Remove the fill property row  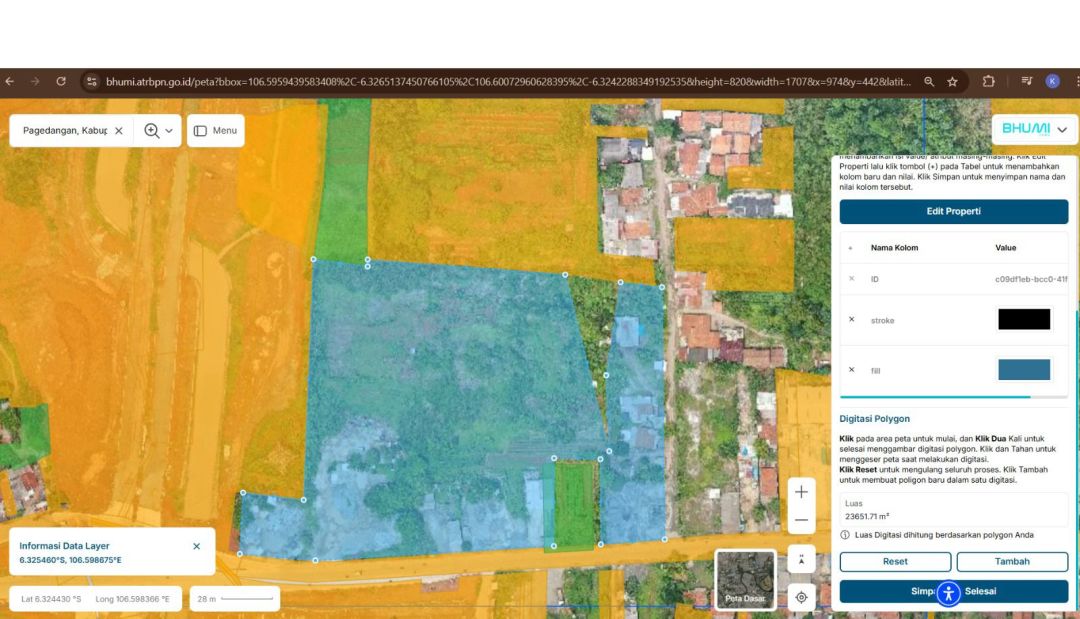point(851,370)
